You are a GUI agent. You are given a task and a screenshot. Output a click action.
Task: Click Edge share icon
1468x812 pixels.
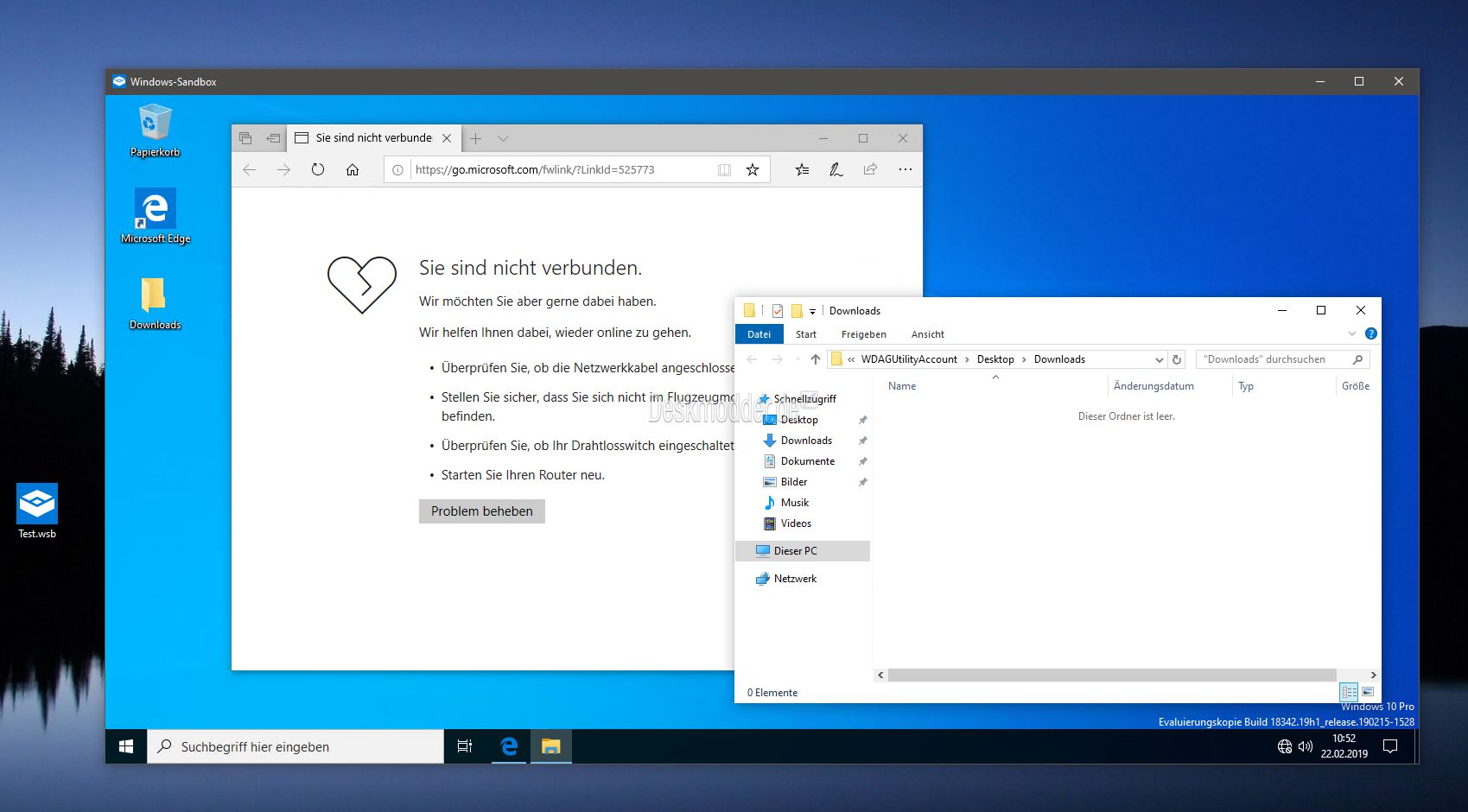(x=870, y=169)
